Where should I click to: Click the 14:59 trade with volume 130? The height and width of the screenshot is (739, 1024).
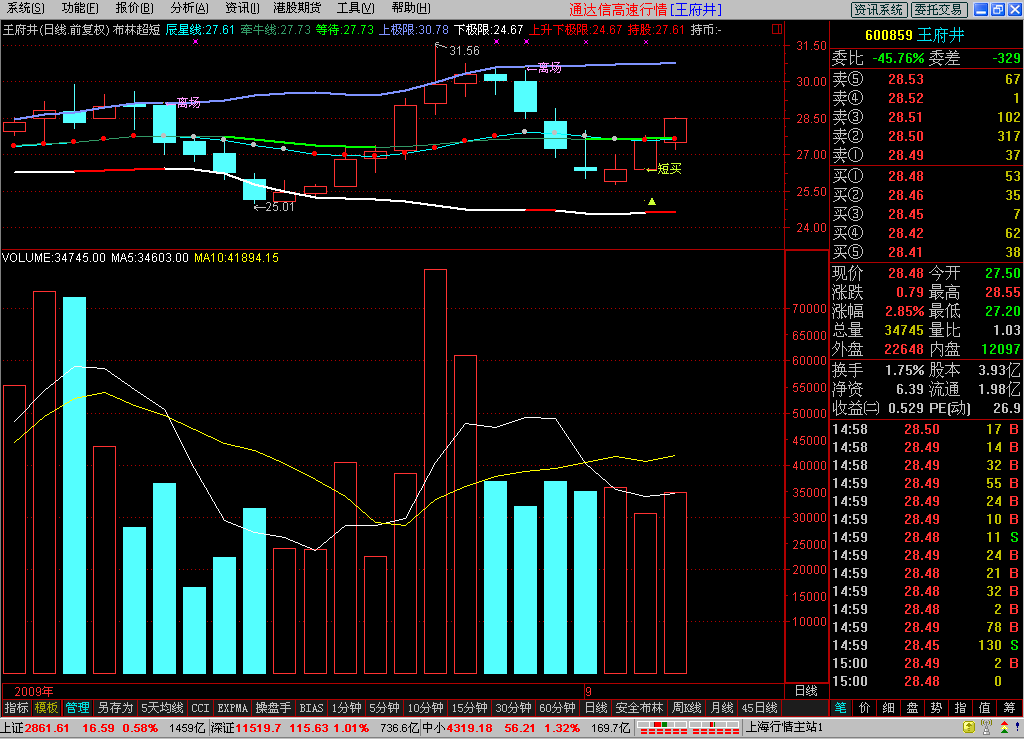[x=926, y=645]
